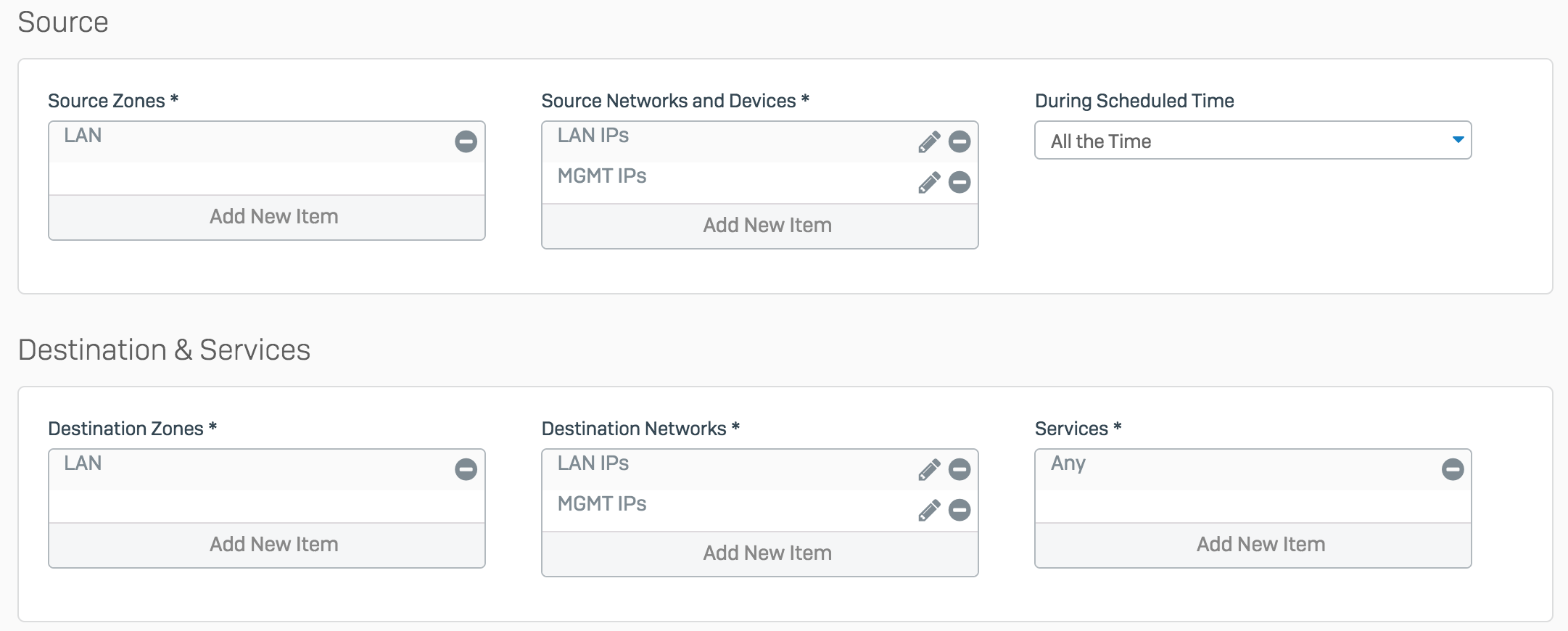Remove MGMT IPs from Source Networks
This screenshot has width=1568, height=631.
(x=959, y=182)
